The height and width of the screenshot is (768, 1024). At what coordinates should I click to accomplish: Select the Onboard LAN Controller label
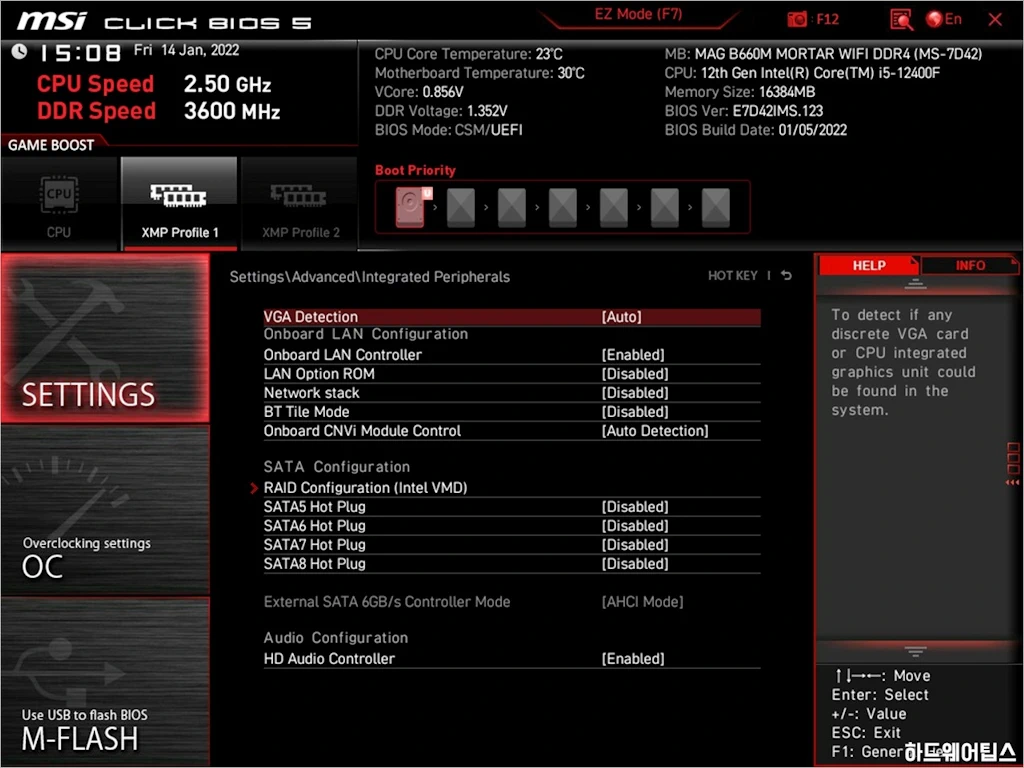(343, 355)
